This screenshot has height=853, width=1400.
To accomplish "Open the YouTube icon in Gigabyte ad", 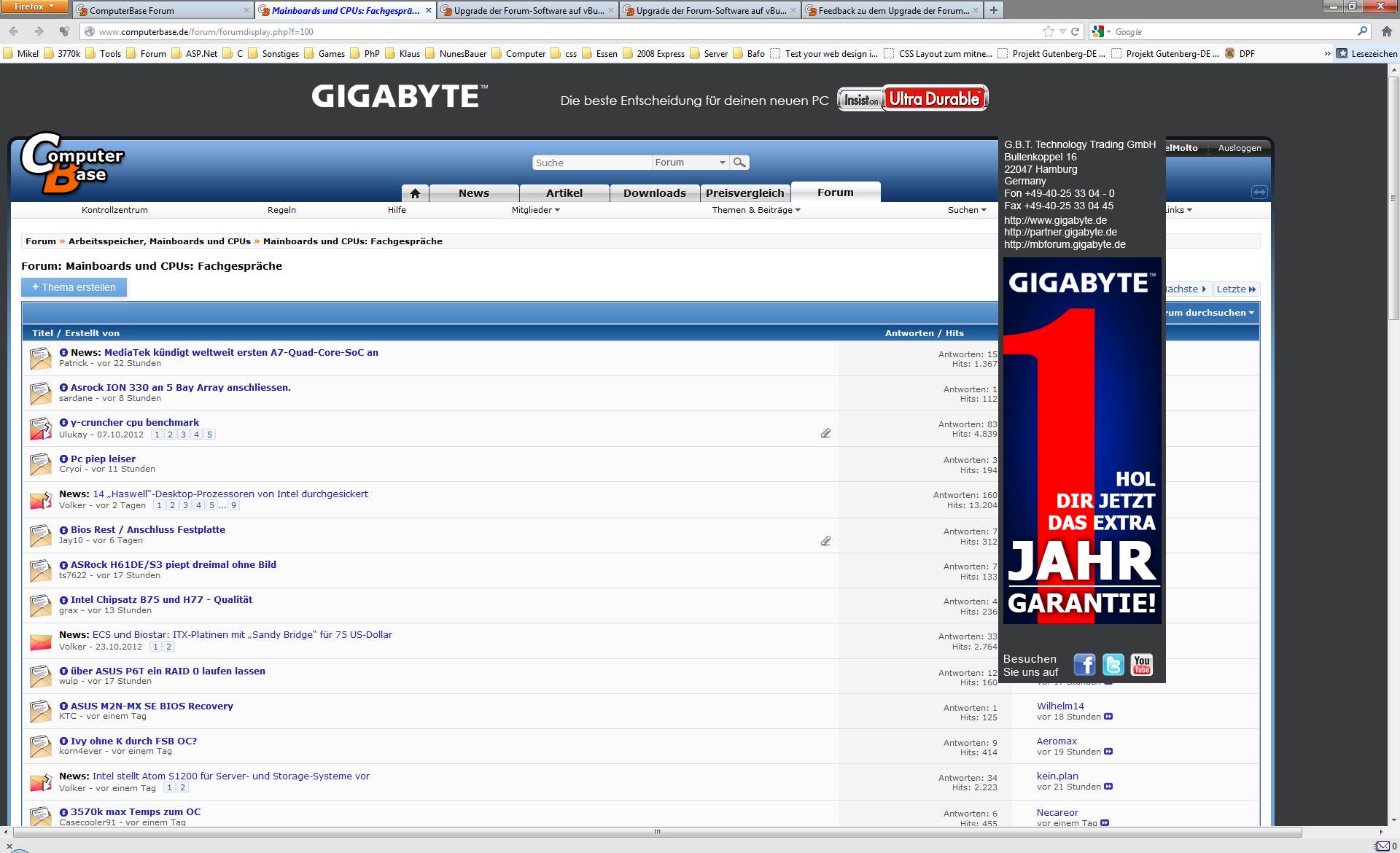I will [x=1141, y=664].
